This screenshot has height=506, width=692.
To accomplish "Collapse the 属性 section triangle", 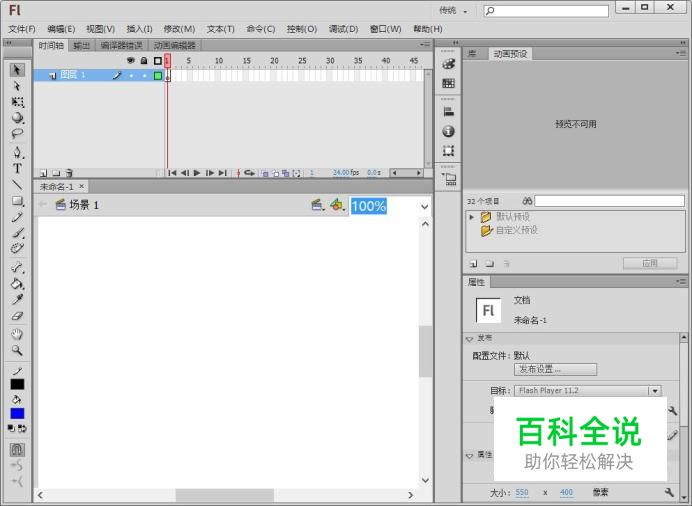I will click(470, 455).
